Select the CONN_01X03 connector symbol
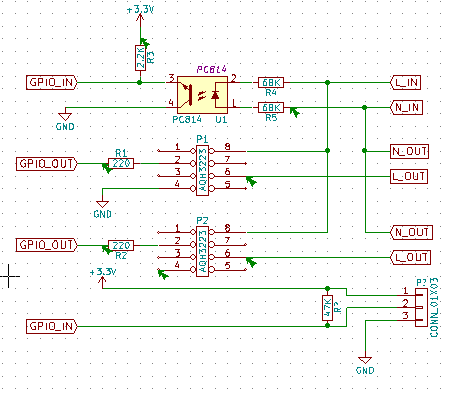 coord(421,307)
